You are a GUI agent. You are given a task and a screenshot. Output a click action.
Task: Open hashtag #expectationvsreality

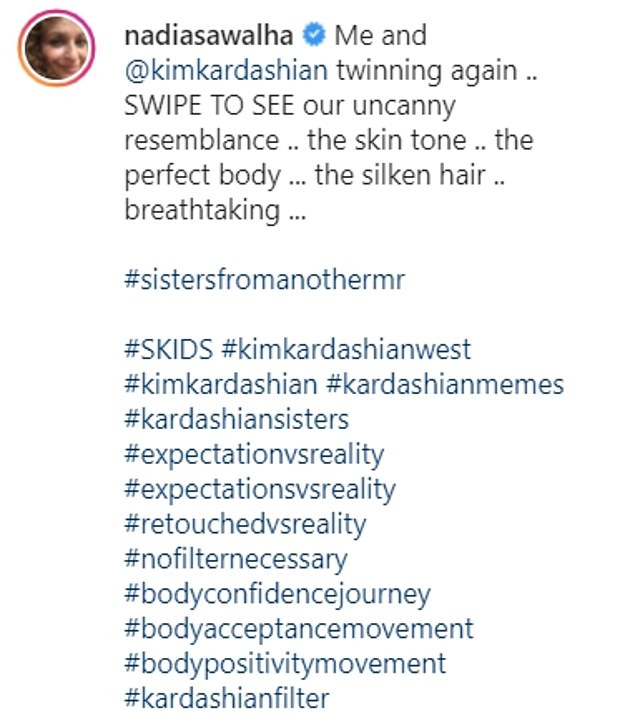[x=254, y=455]
